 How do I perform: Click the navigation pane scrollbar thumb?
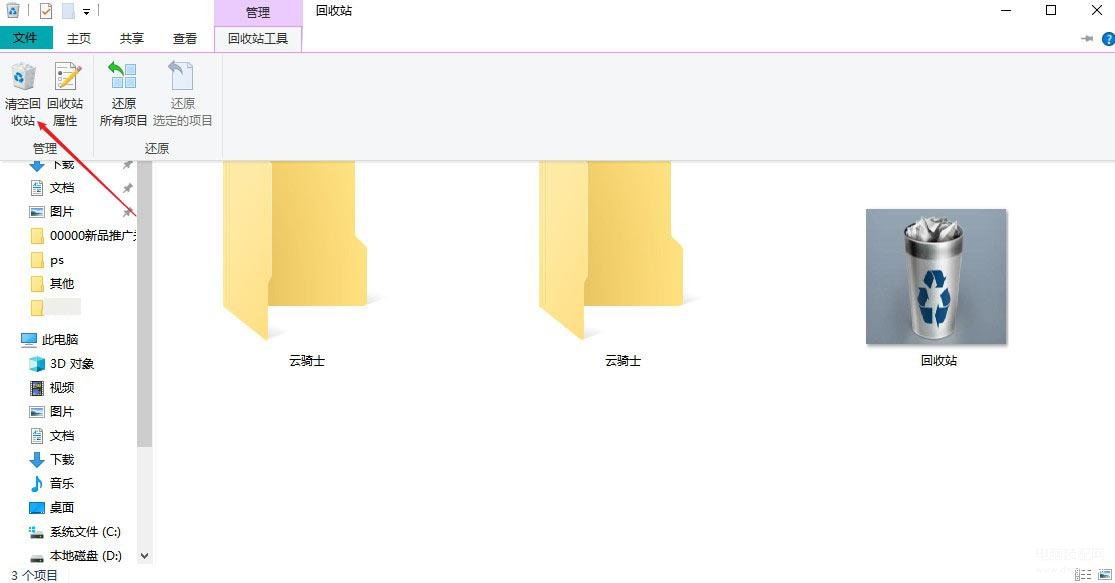(x=144, y=304)
